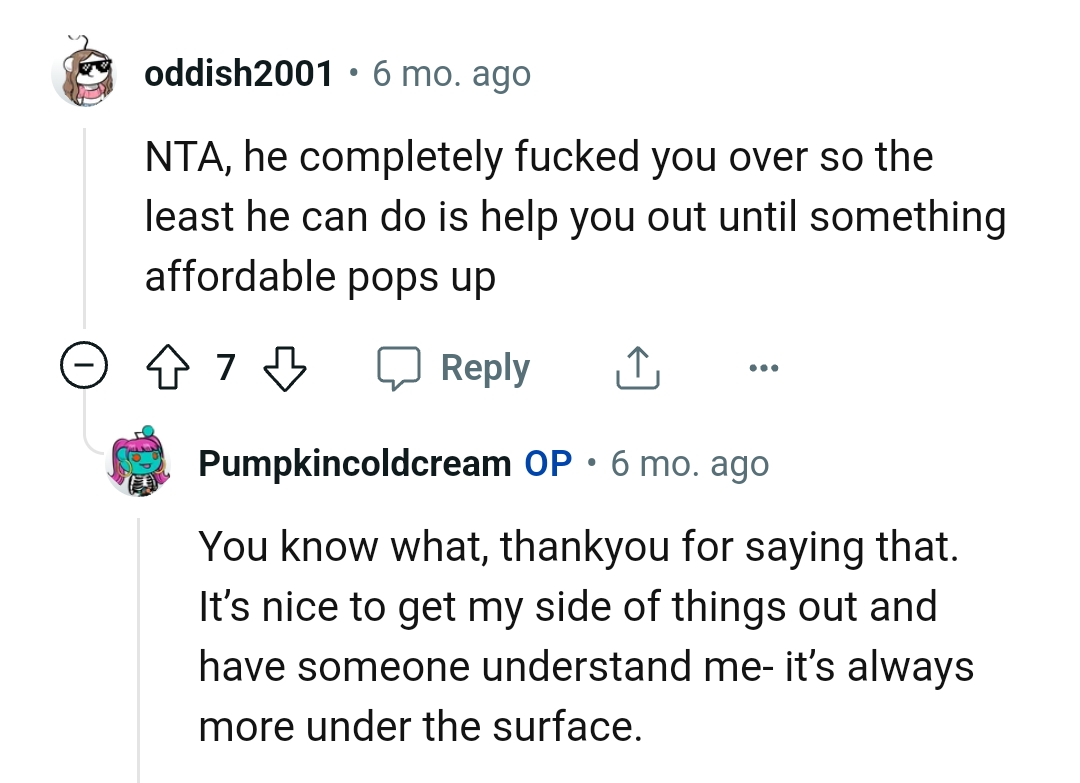Click the upward arrow to toggle your upvote
This screenshot has height=783, width=1080.
tap(170, 367)
